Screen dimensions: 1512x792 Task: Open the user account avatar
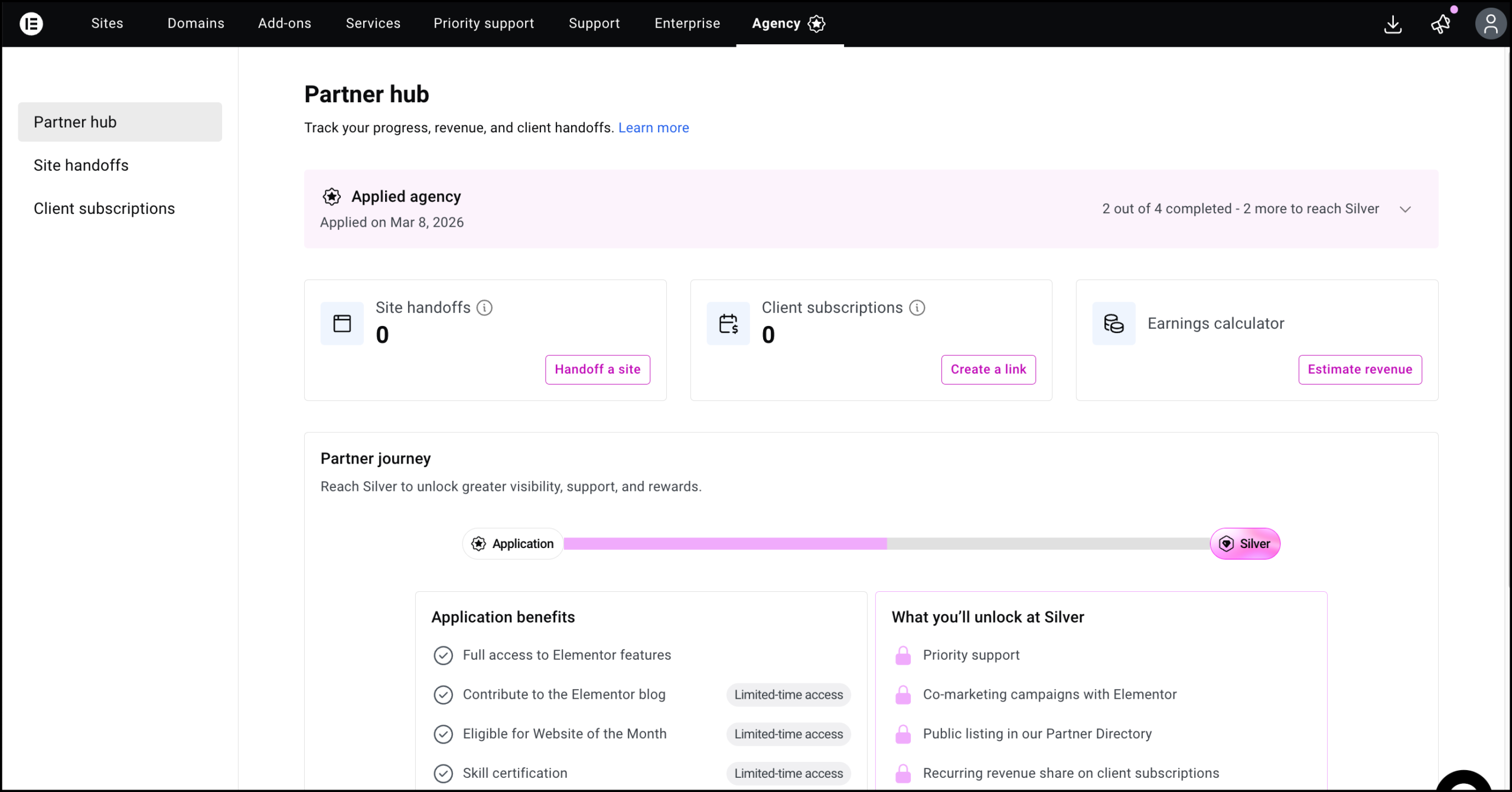pyautogui.click(x=1490, y=24)
